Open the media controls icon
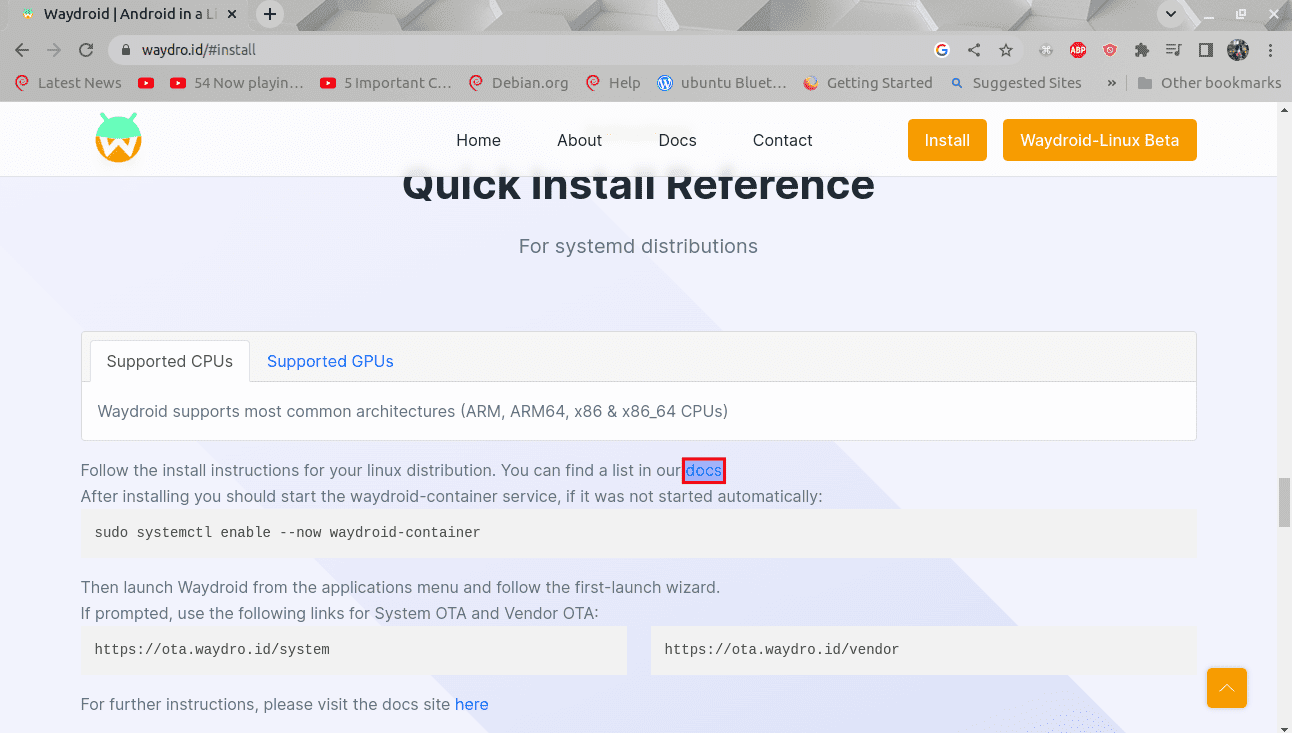Image resolution: width=1292 pixels, height=733 pixels. [x=1173, y=50]
